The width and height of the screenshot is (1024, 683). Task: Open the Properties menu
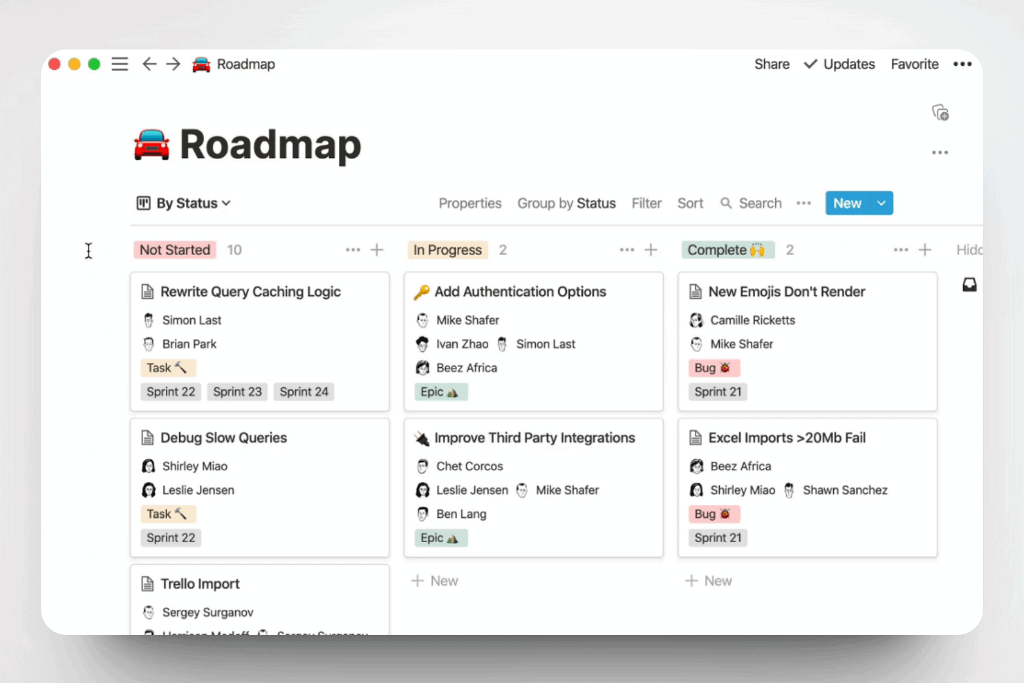pyautogui.click(x=470, y=203)
